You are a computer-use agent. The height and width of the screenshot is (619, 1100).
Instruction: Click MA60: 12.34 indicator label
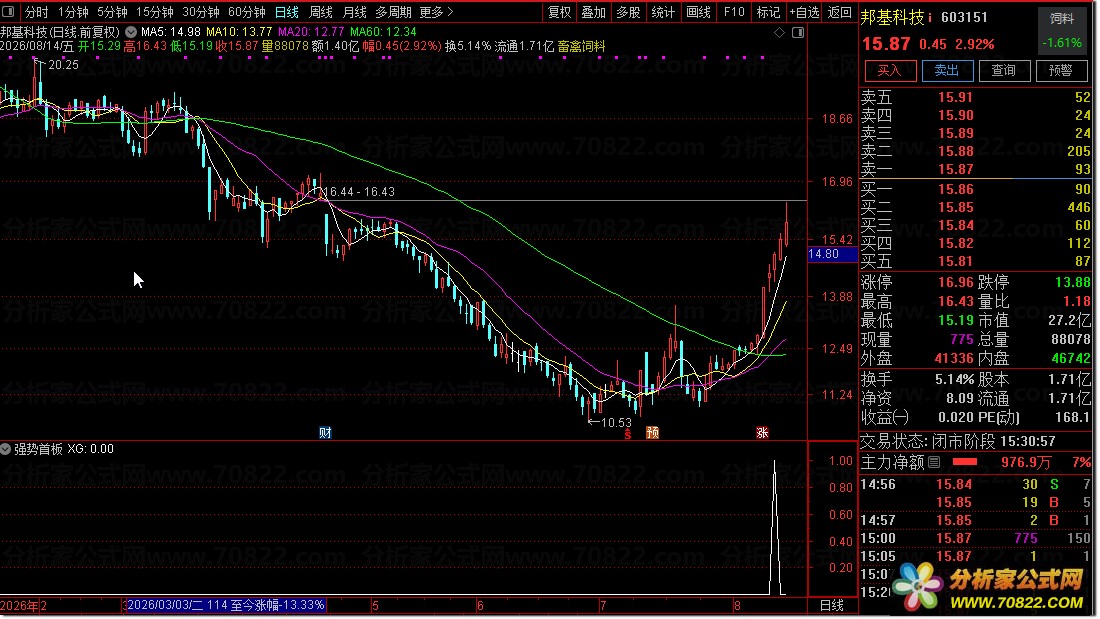point(383,32)
